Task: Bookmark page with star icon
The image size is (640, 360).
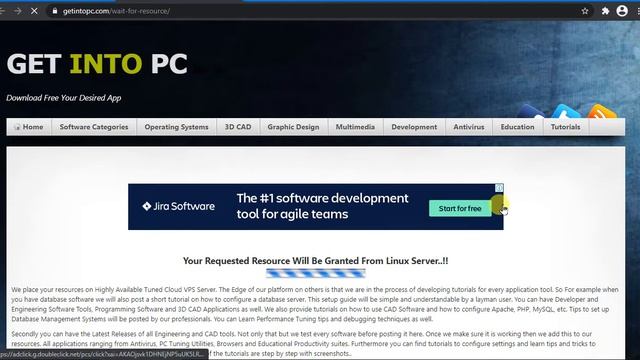Action: click(x=585, y=11)
